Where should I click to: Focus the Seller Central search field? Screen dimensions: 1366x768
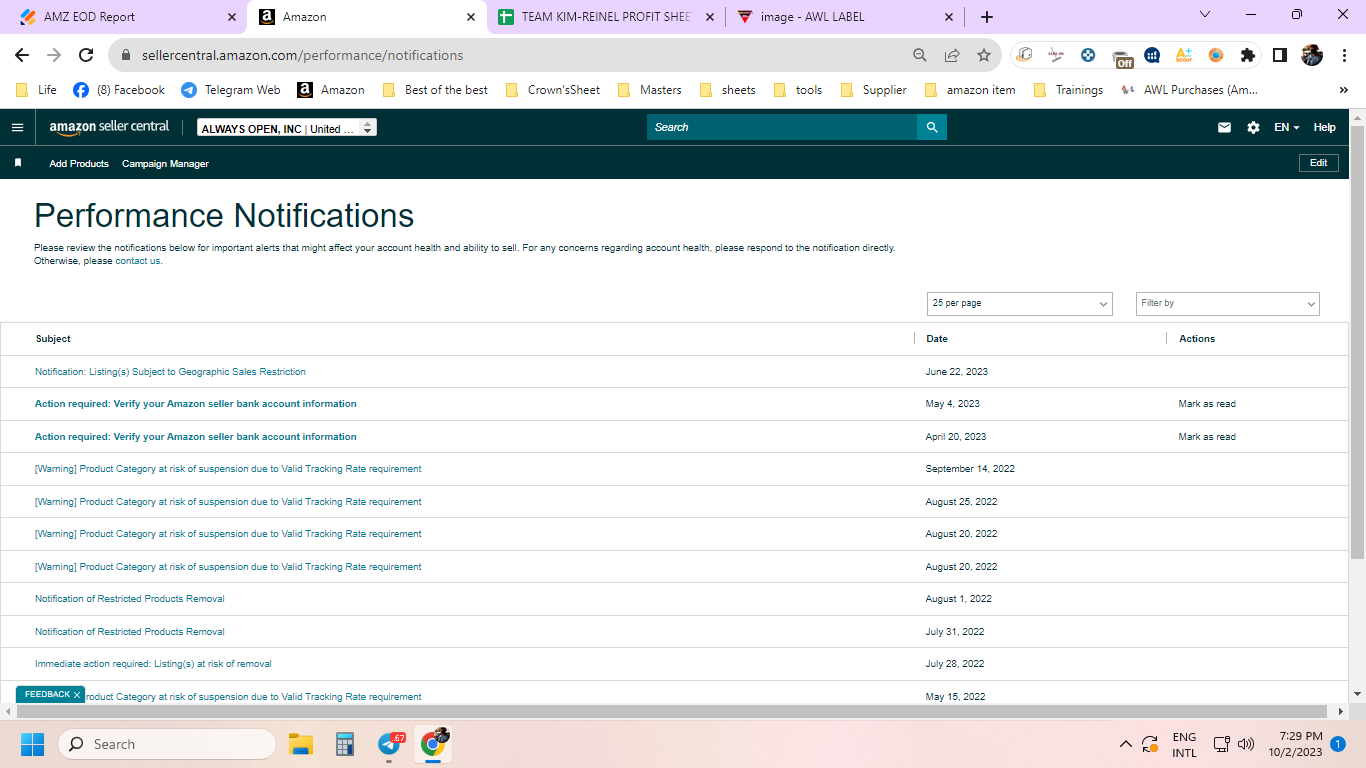click(x=782, y=128)
